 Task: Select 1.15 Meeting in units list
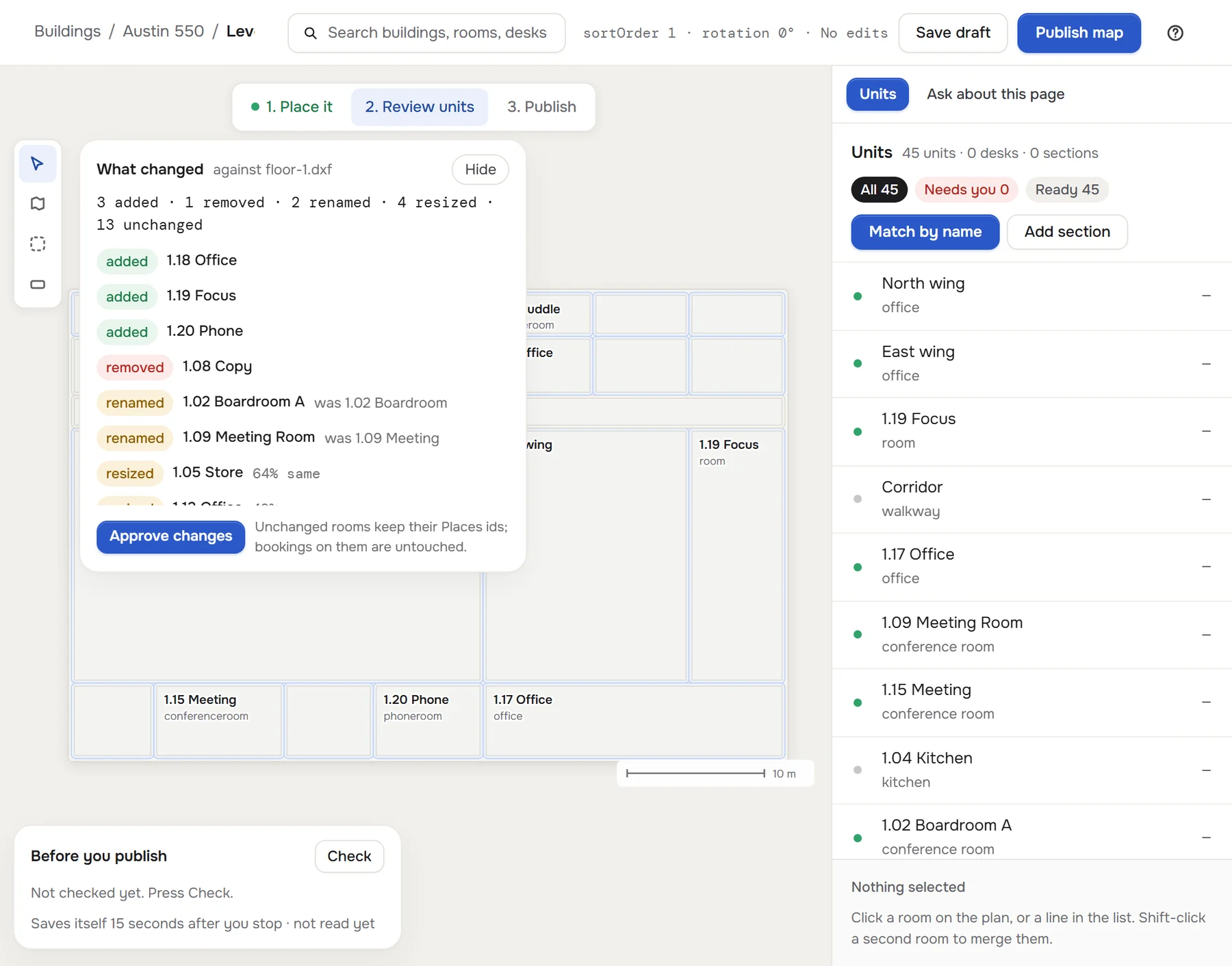point(1032,702)
